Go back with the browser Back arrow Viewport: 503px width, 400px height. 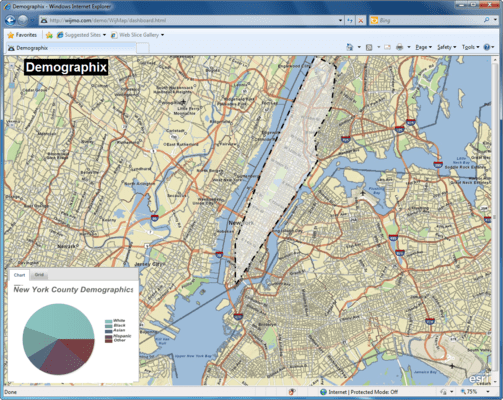click(x=10, y=21)
